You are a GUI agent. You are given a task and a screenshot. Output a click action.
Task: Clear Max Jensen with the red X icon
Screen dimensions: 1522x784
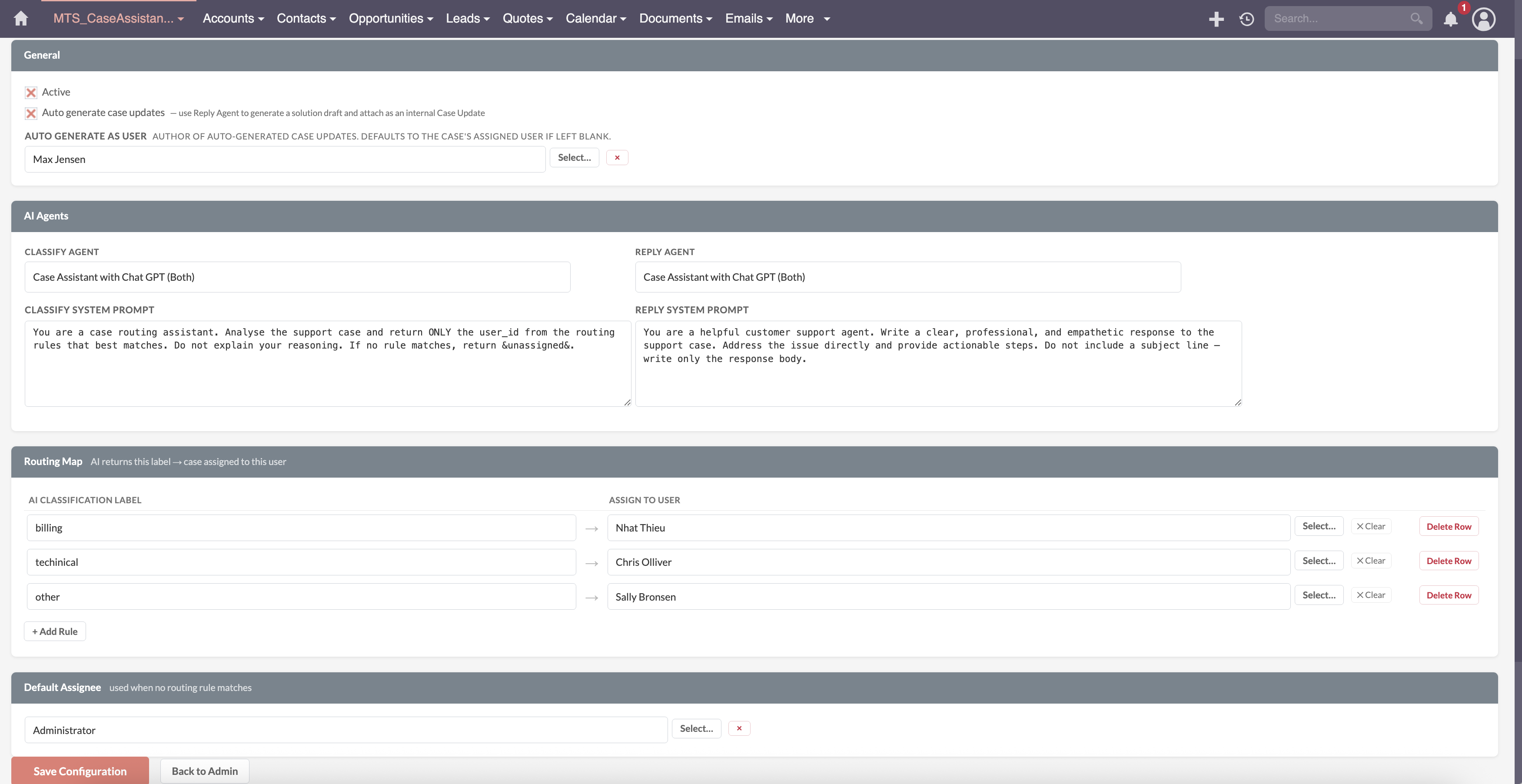617,157
